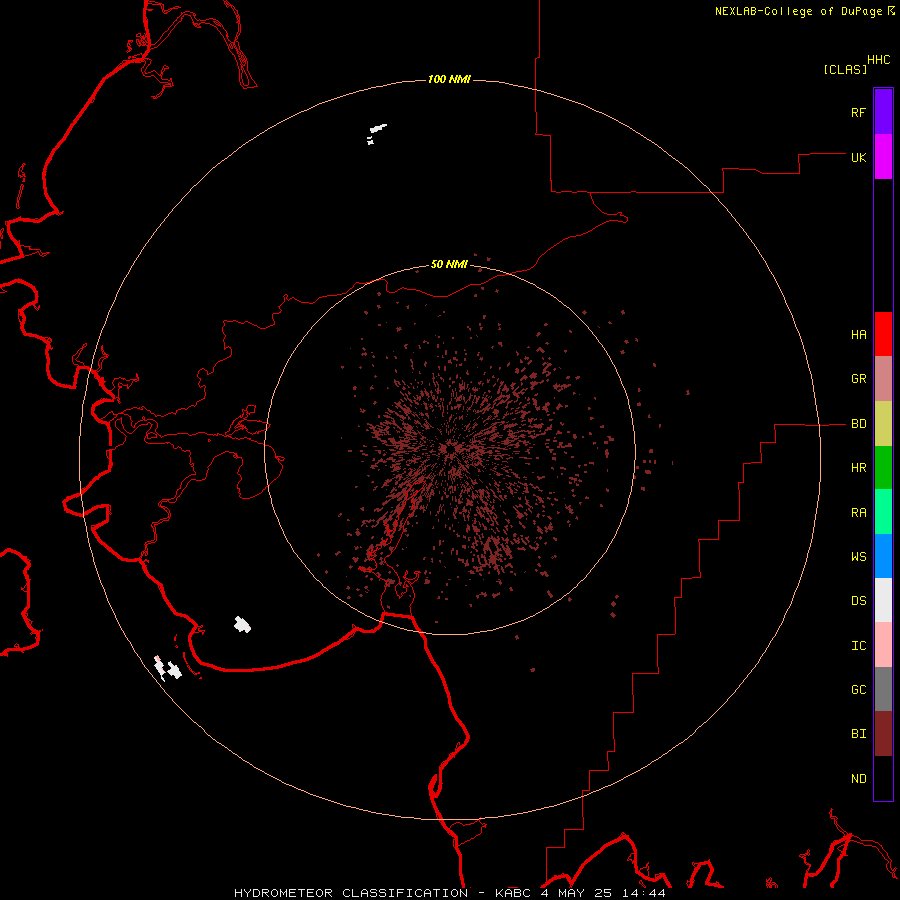900x900 pixels.
Task: Click the HA red legend swatch
Action: pos(883,334)
